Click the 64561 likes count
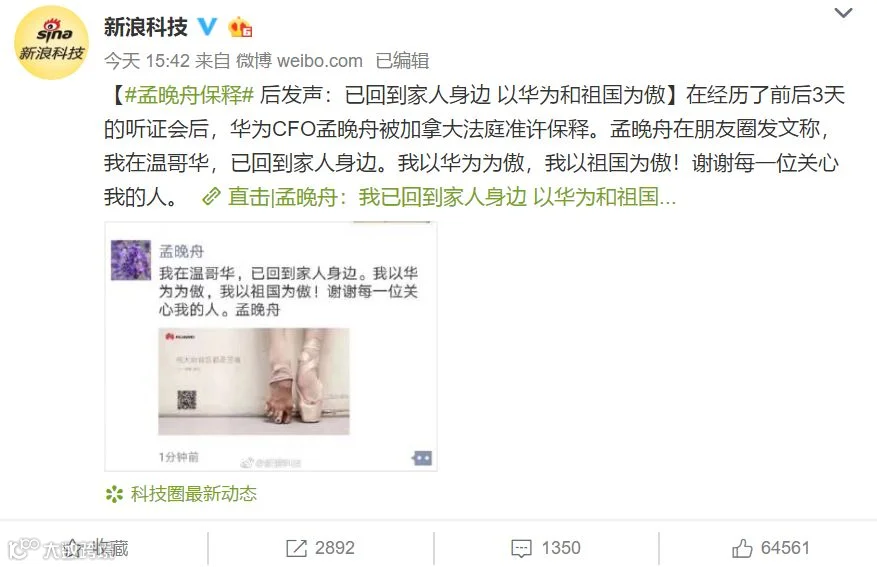877x567 pixels. click(x=785, y=547)
